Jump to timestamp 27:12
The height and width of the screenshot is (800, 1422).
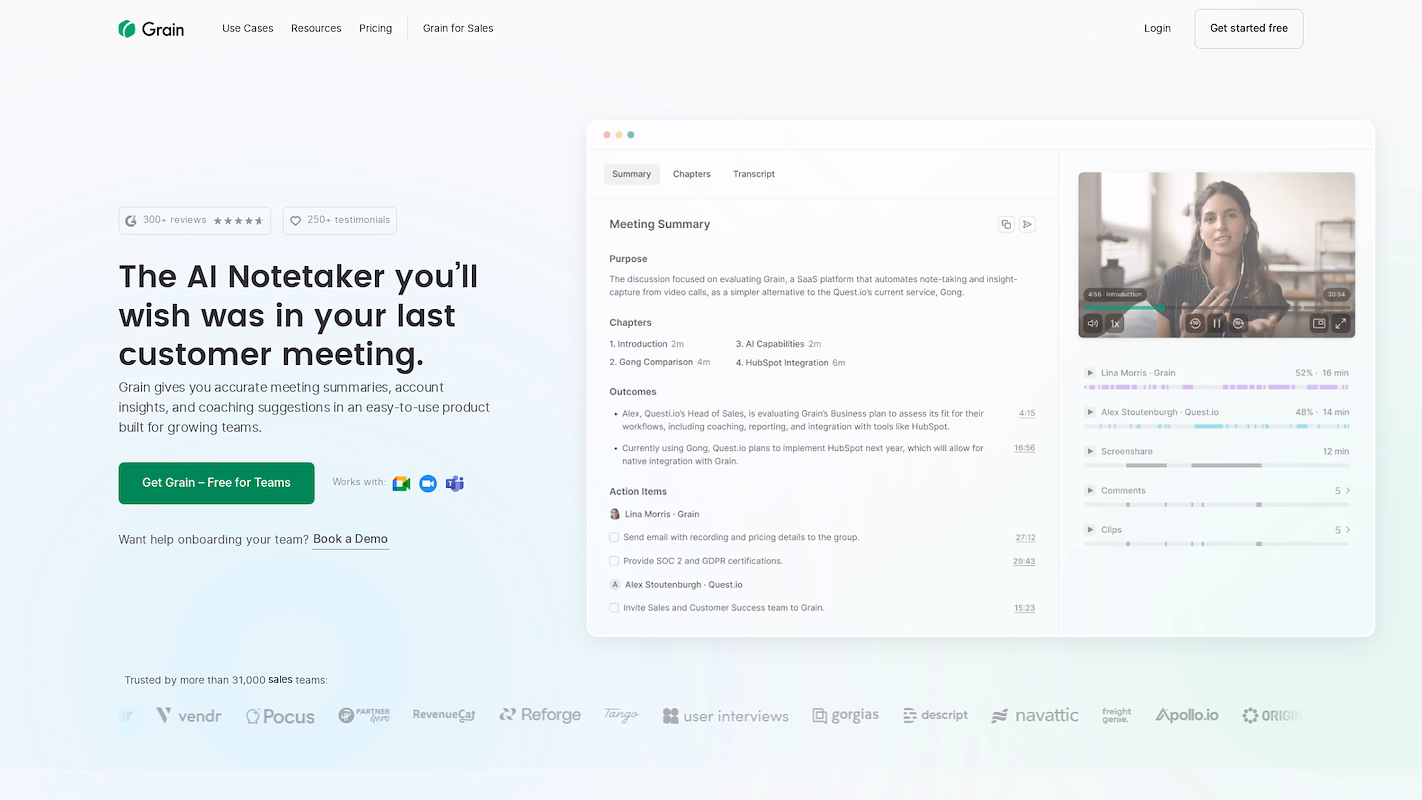coord(1025,537)
